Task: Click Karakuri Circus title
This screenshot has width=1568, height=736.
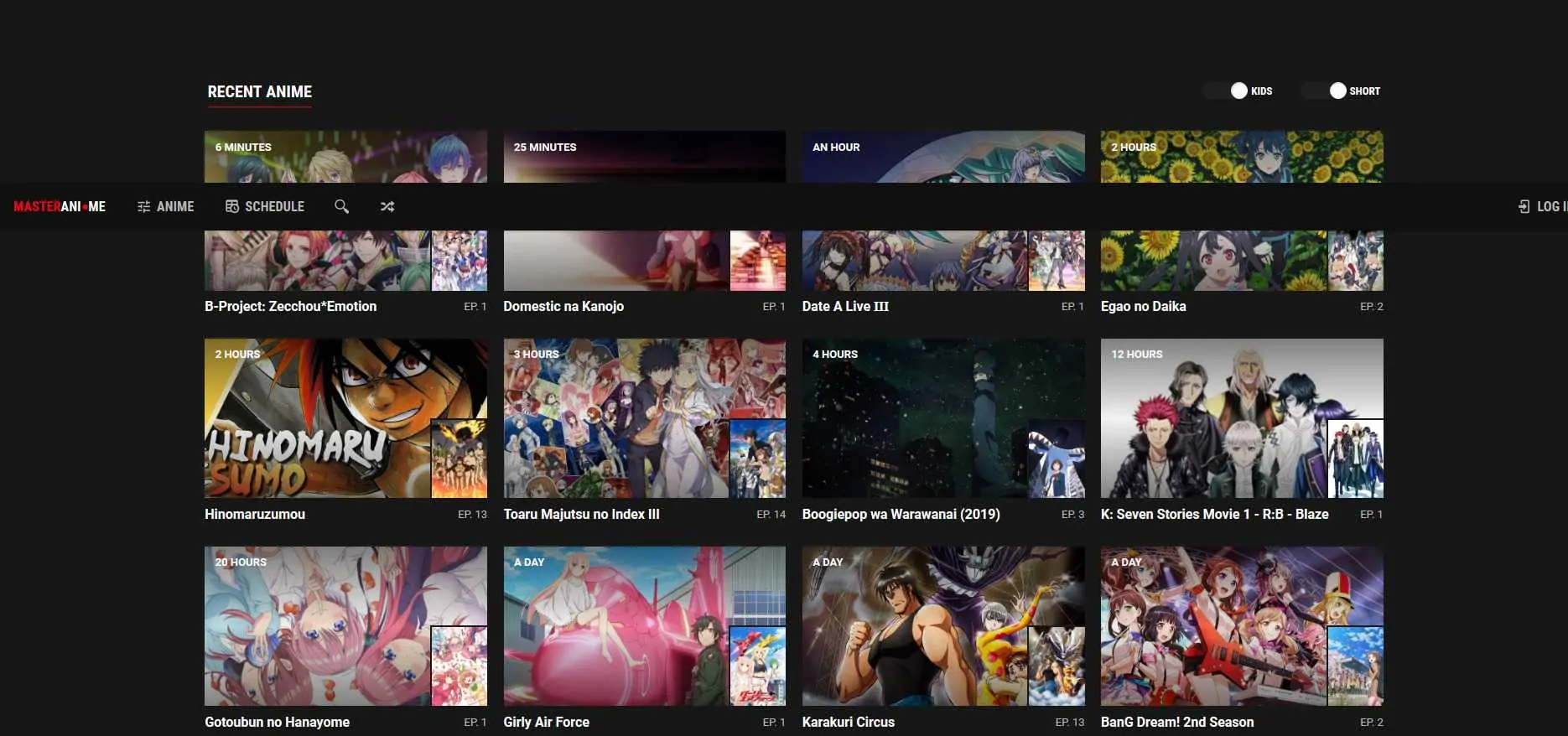Action: point(848,723)
